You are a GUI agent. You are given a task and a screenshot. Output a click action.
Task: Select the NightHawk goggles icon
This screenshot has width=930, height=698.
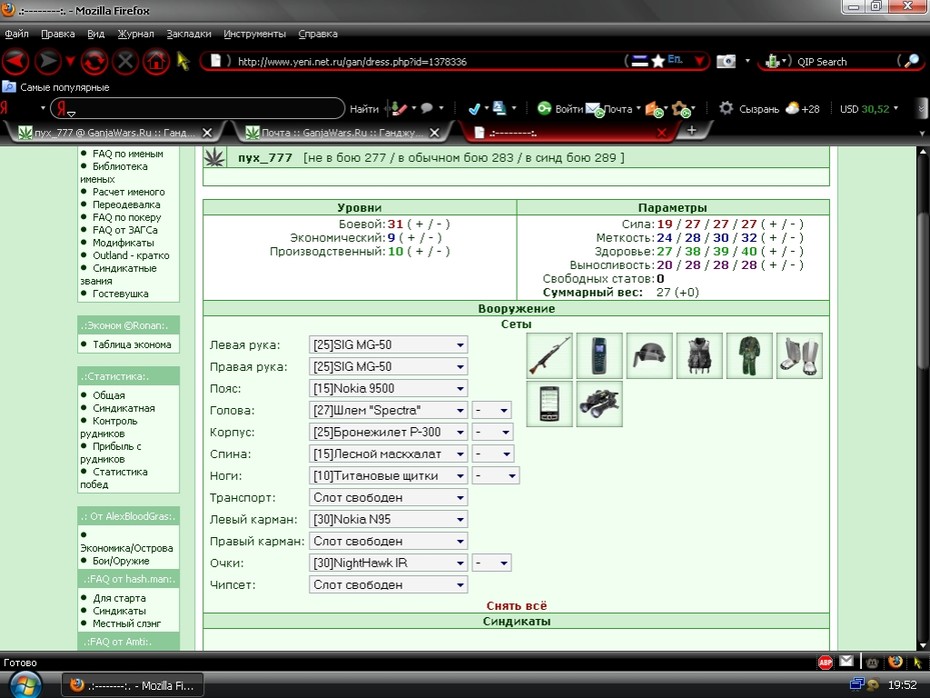coord(599,404)
